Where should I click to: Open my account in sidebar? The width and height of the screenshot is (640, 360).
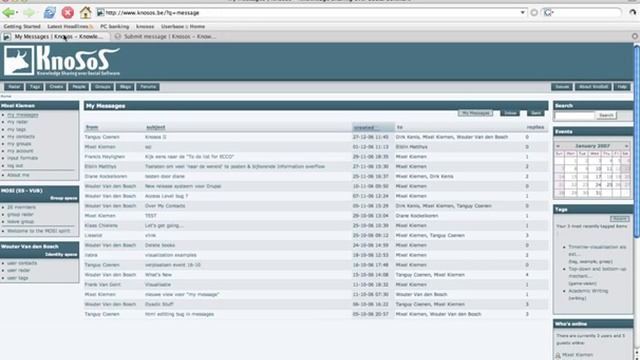(x=20, y=151)
